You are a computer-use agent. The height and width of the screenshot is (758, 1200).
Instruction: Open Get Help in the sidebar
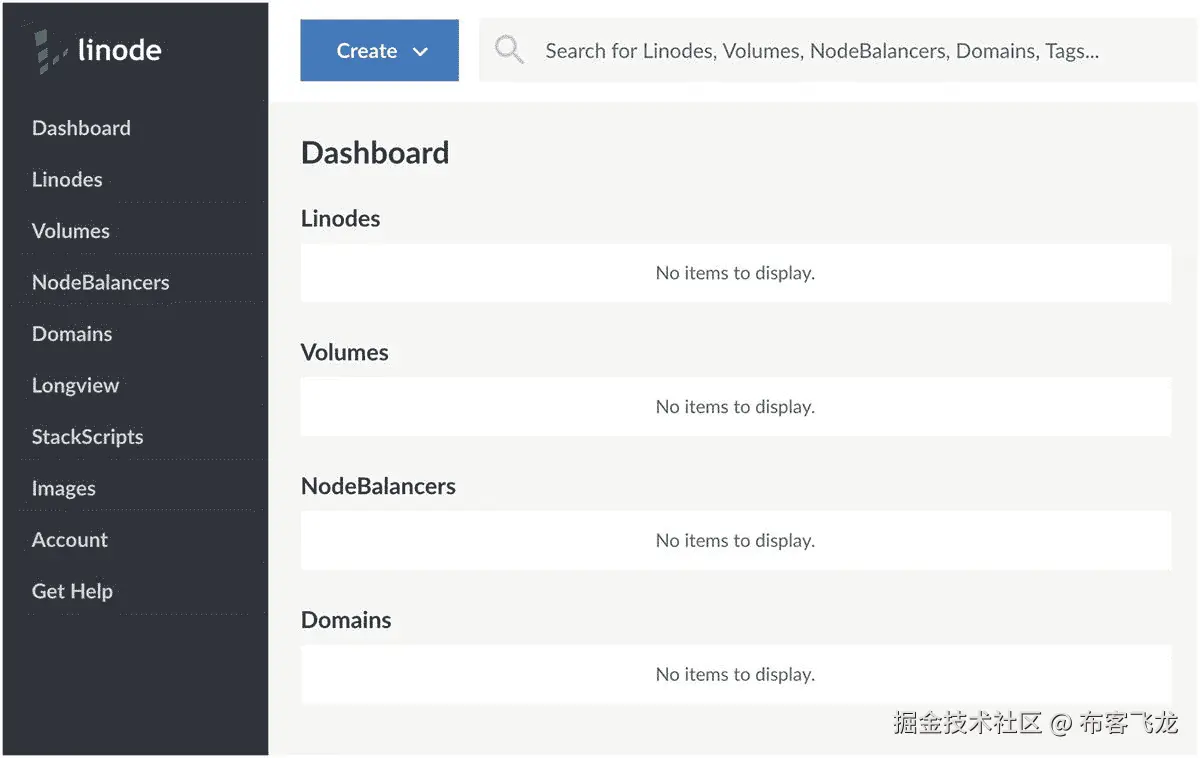click(72, 591)
